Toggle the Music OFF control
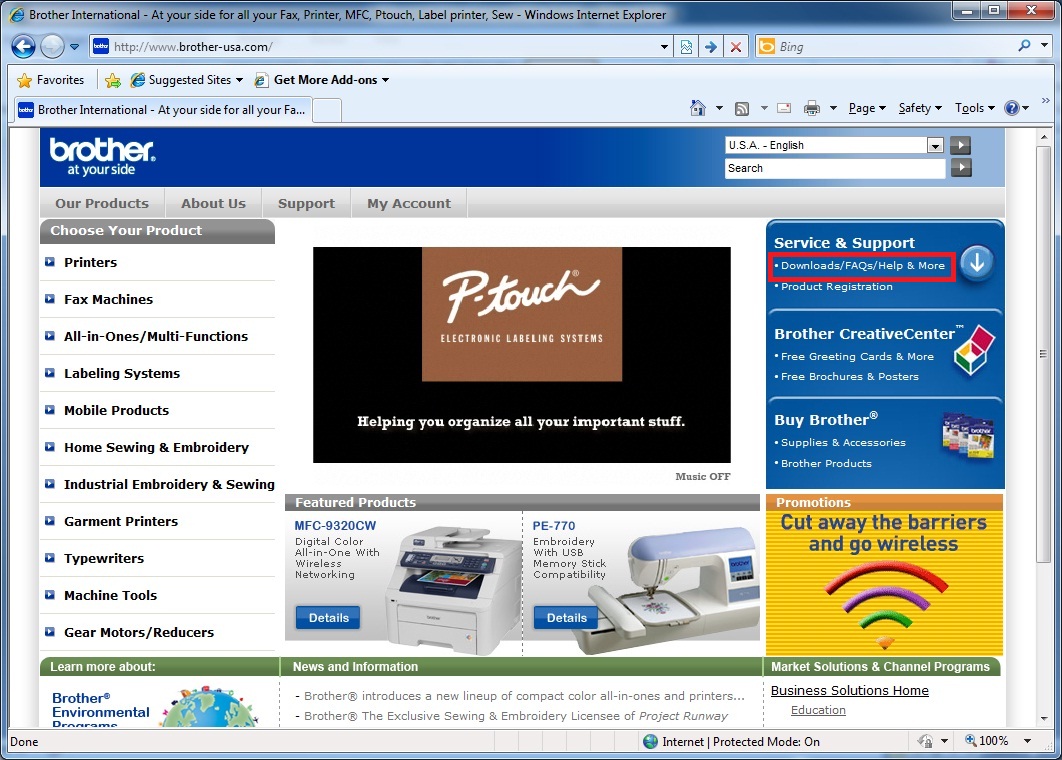The height and width of the screenshot is (760, 1062). coord(703,477)
